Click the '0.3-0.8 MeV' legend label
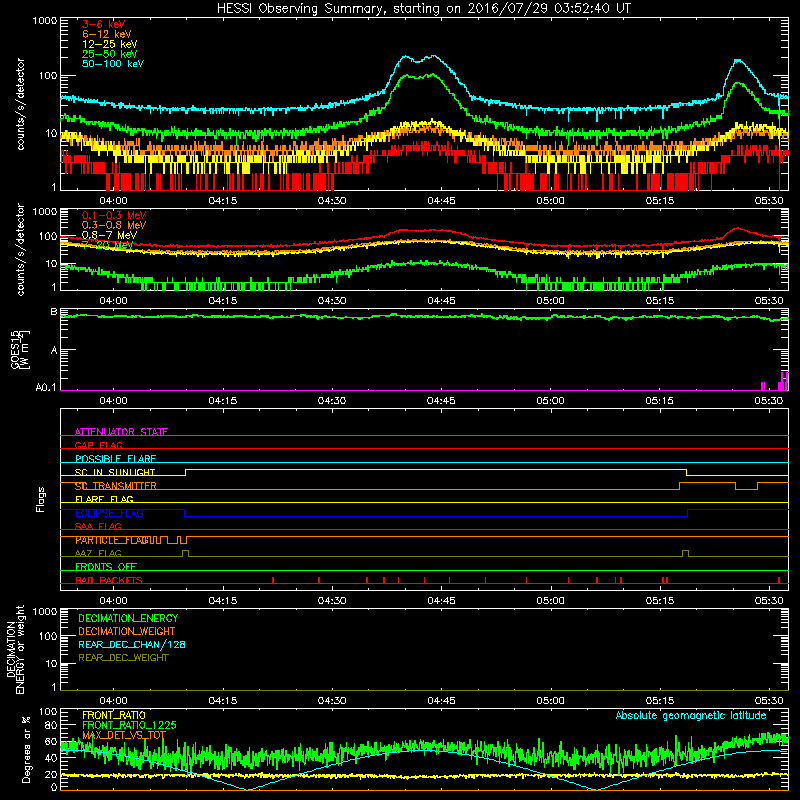800x800 pixels. pos(114,225)
